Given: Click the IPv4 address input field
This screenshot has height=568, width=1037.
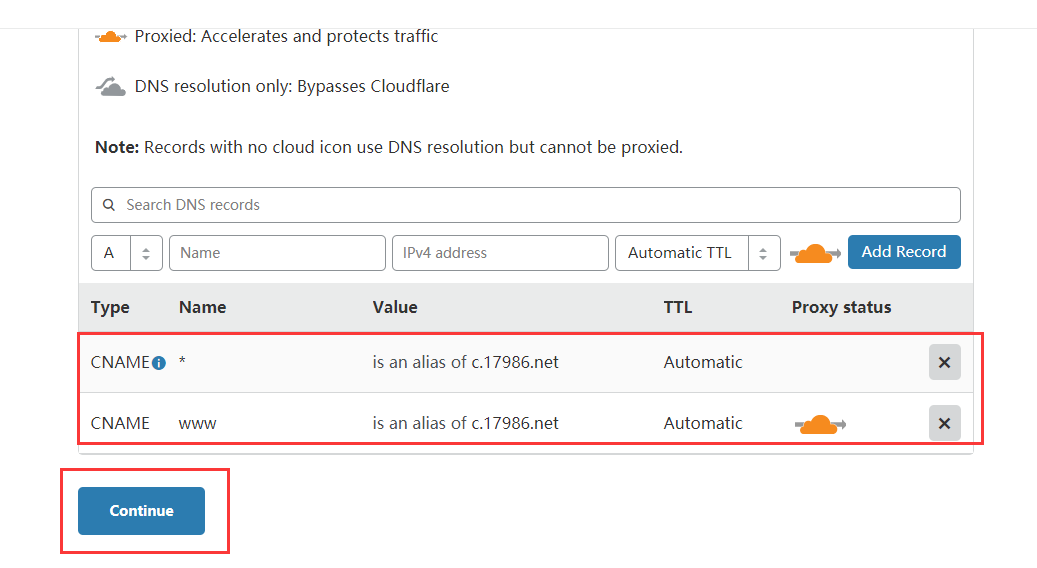Looking at the screenshot, I should tap(500, 253).
